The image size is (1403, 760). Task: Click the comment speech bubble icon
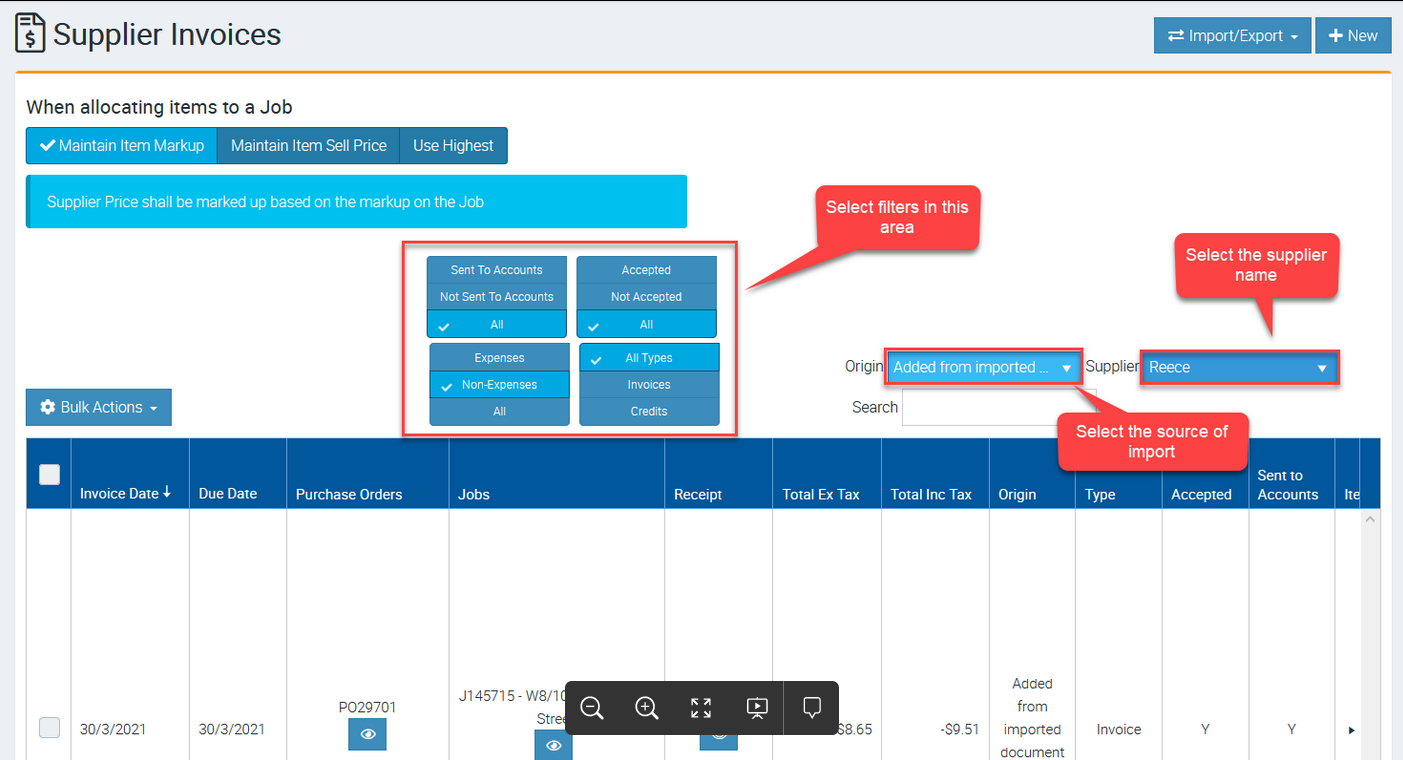pyautogui.click(x=812, y=708)
